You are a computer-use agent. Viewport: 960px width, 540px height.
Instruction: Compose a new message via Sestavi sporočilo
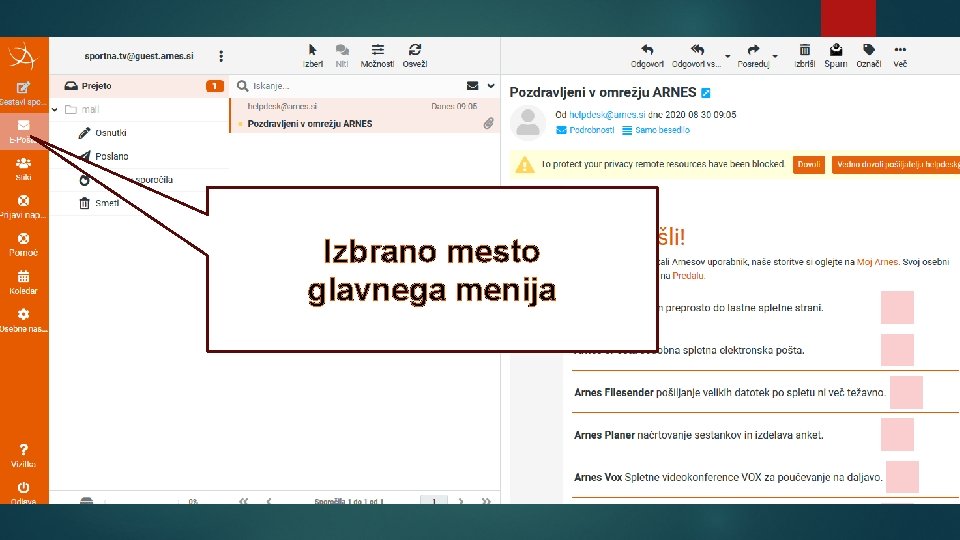coord(23,94)
